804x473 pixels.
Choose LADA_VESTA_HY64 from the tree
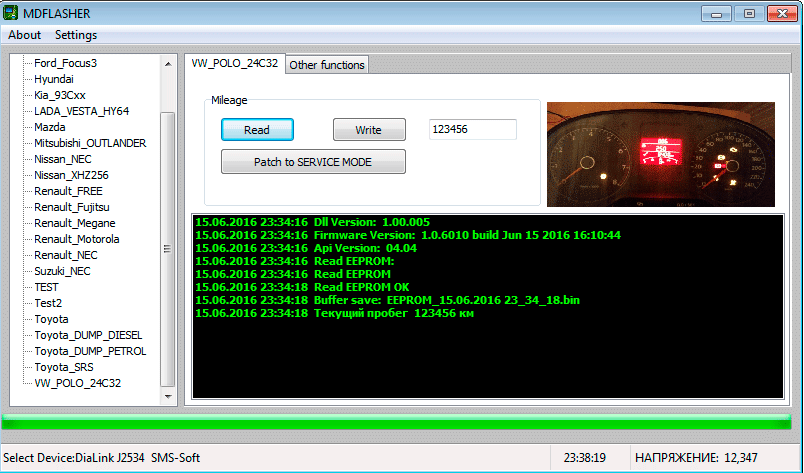tap(81, 111)
